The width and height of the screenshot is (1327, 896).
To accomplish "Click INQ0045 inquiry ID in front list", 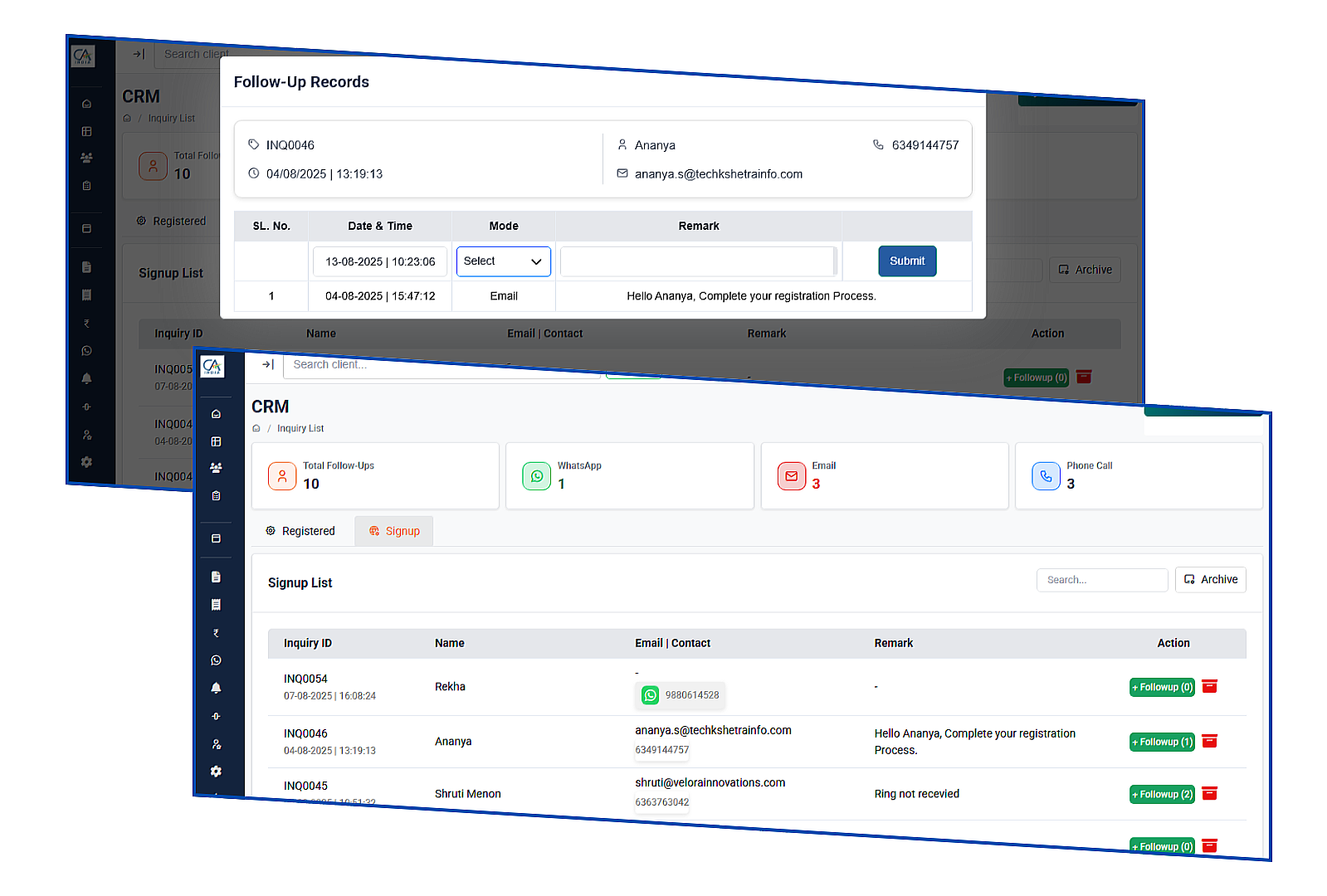I will pos(305,786).
